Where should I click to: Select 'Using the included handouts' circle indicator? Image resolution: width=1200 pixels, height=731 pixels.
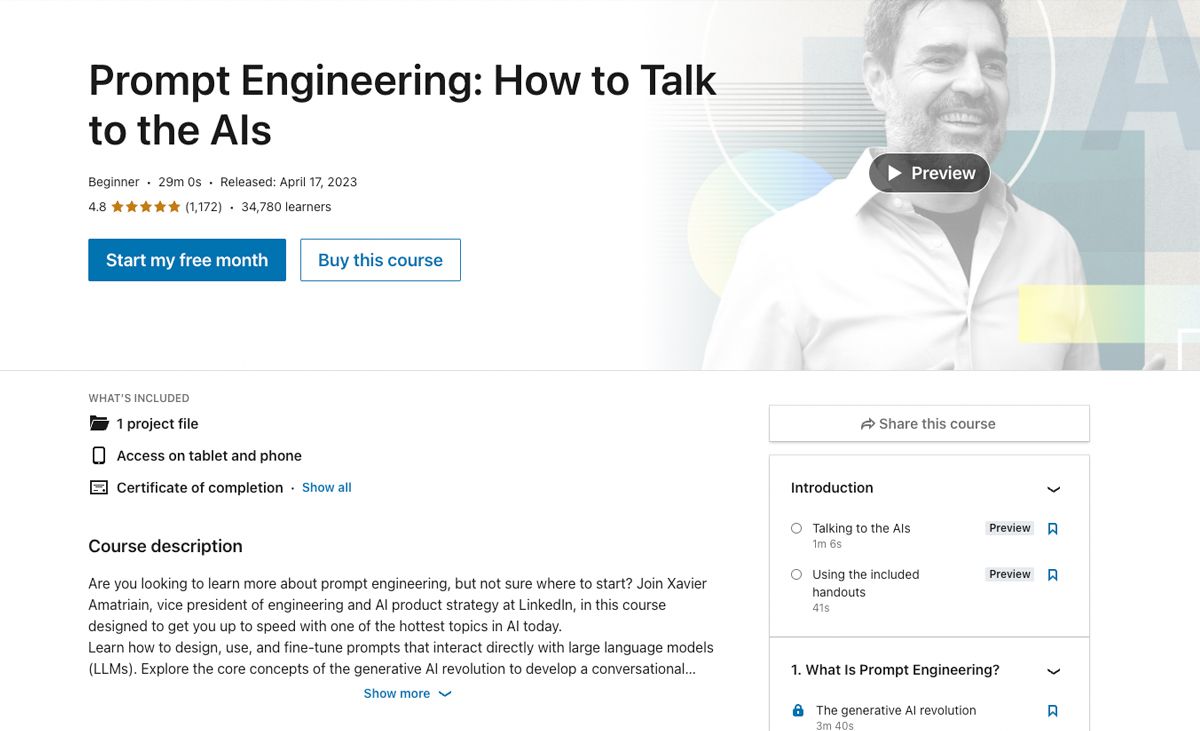click(x=796, y=575)
